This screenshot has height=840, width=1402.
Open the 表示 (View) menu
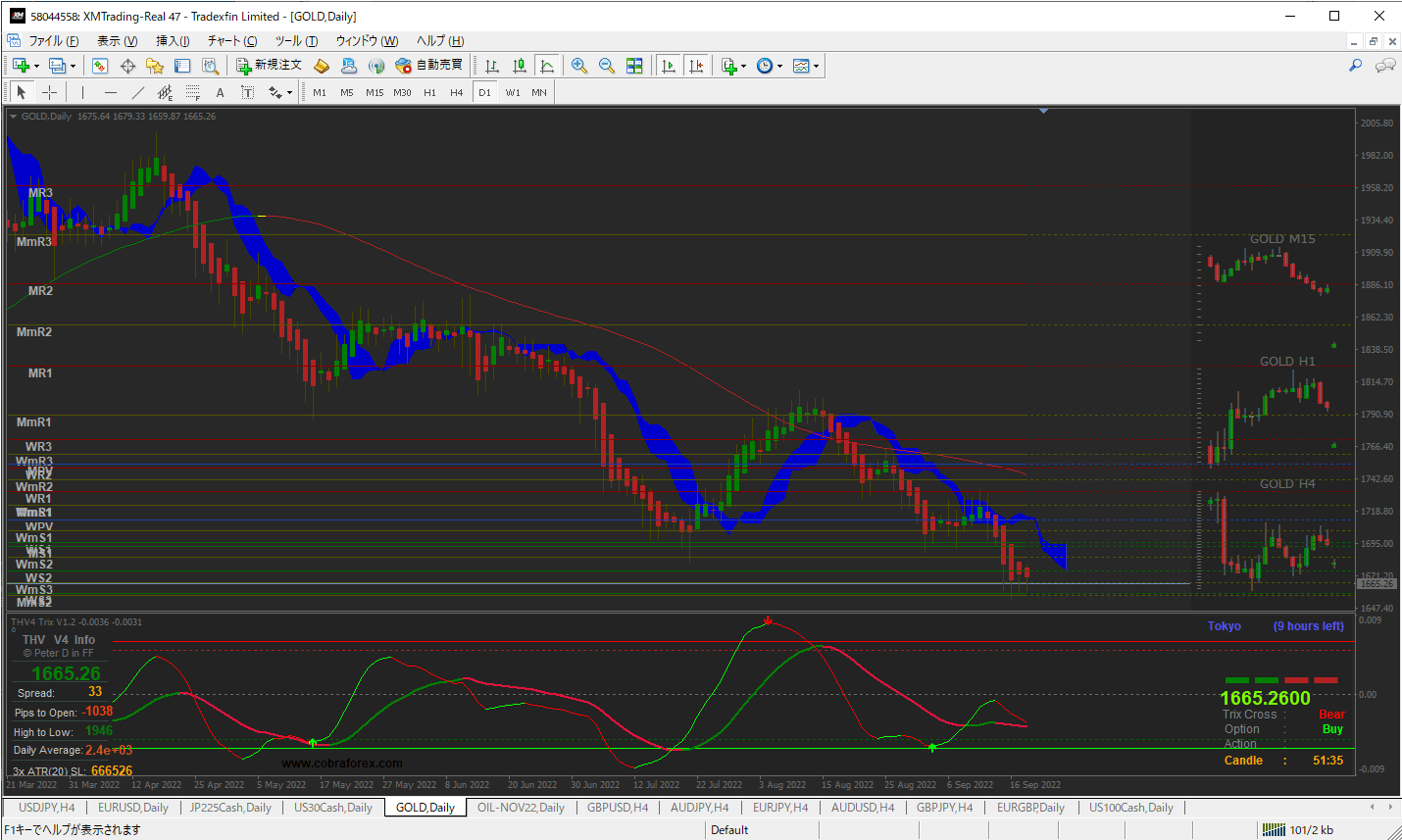coord(117,40)
